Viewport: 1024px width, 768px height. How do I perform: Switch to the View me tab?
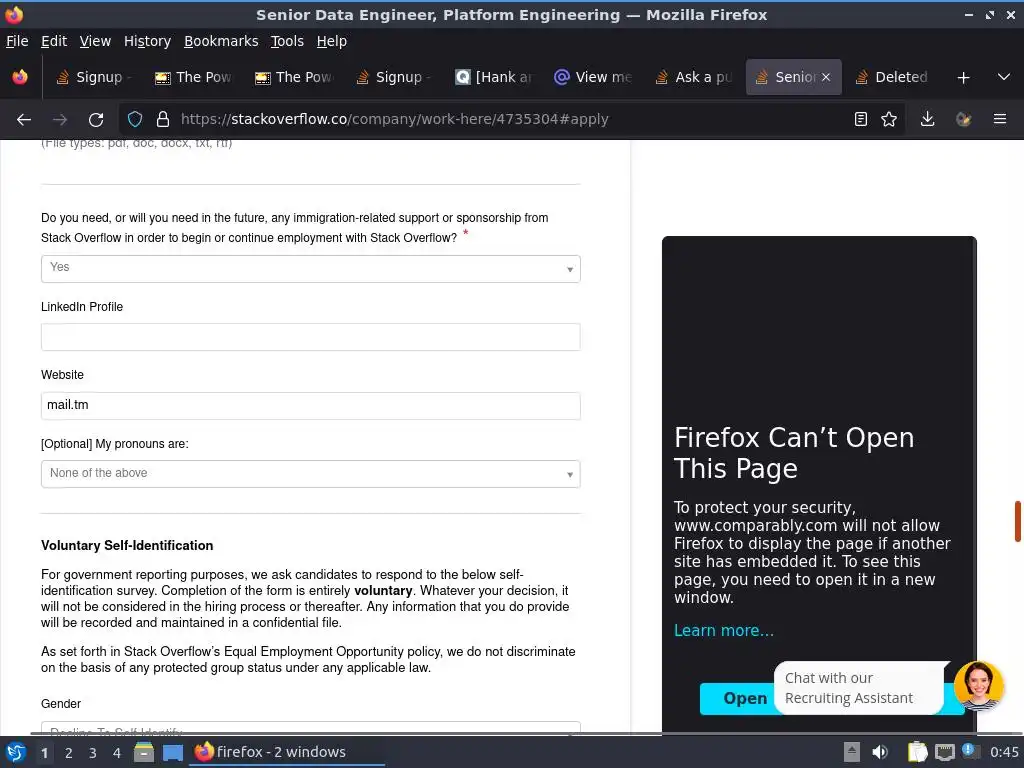pos(594,77)
